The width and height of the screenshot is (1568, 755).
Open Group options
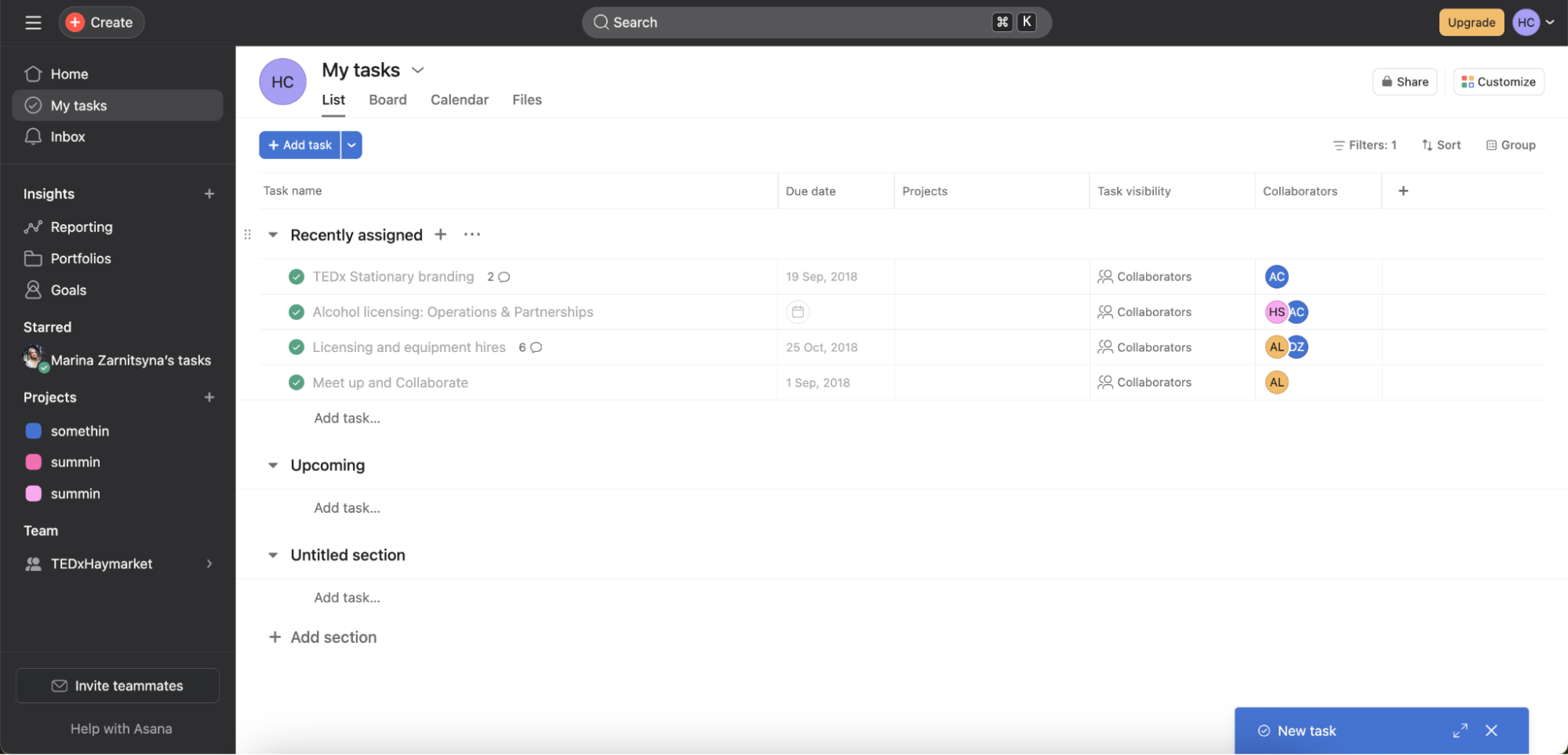(x=1511, y=145)
